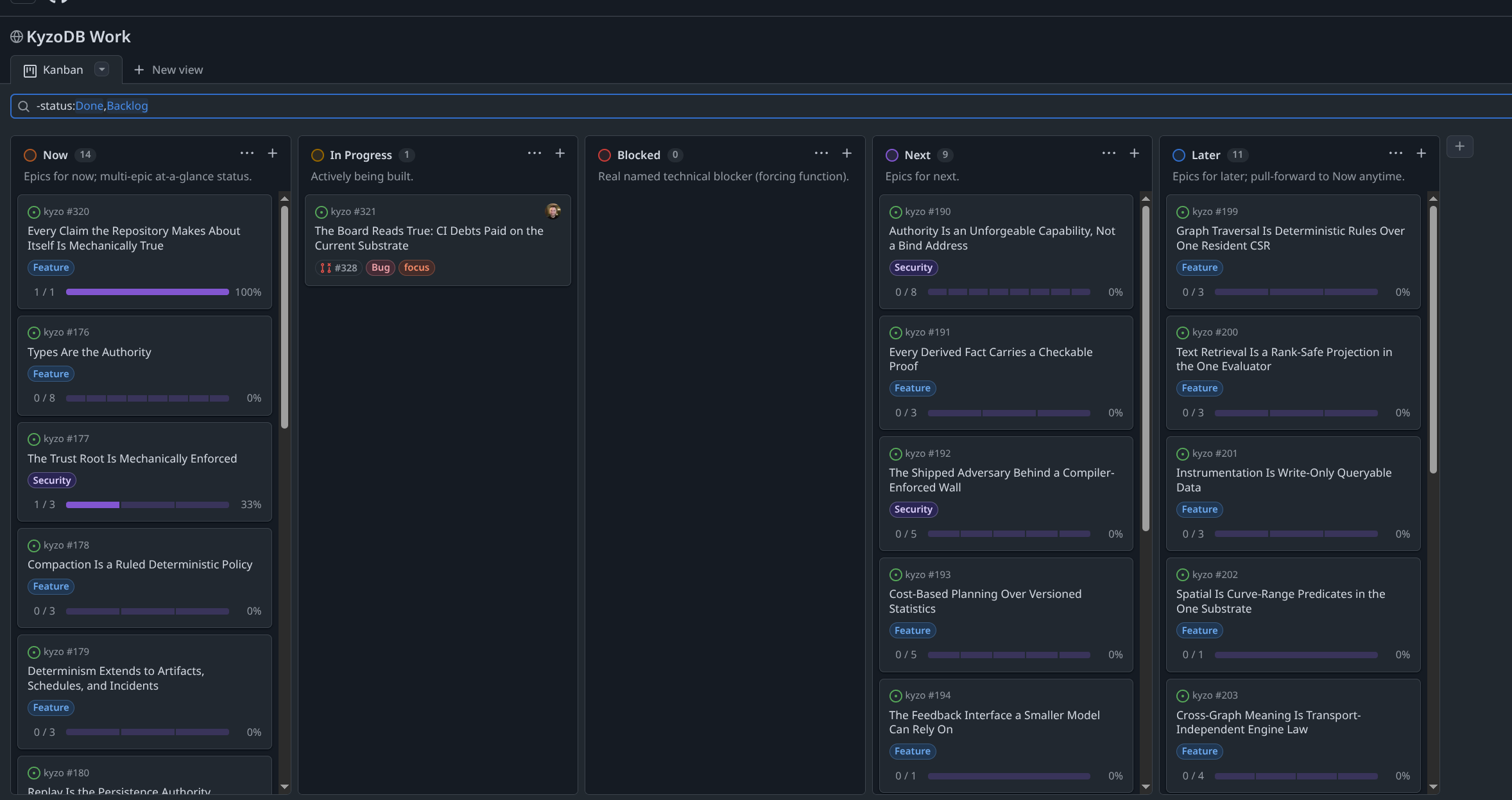1512x800 pixels.
Task: Add an item to the Next column
Action: pyautogui.click(x=1135, y=153)
